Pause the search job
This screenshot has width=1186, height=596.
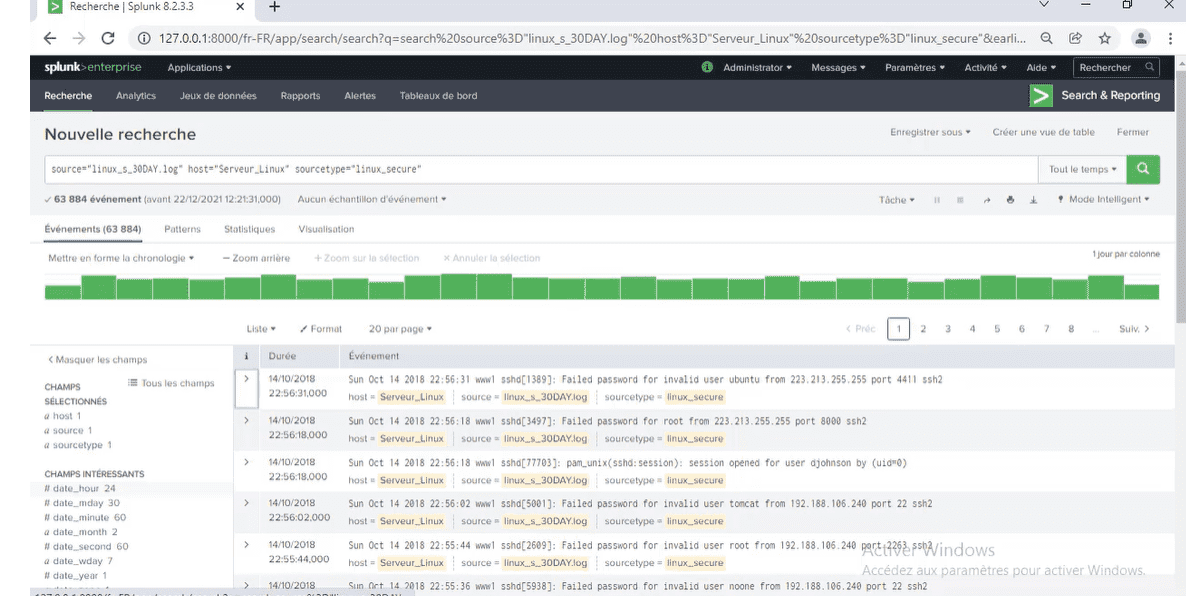[x=937, y=200]
